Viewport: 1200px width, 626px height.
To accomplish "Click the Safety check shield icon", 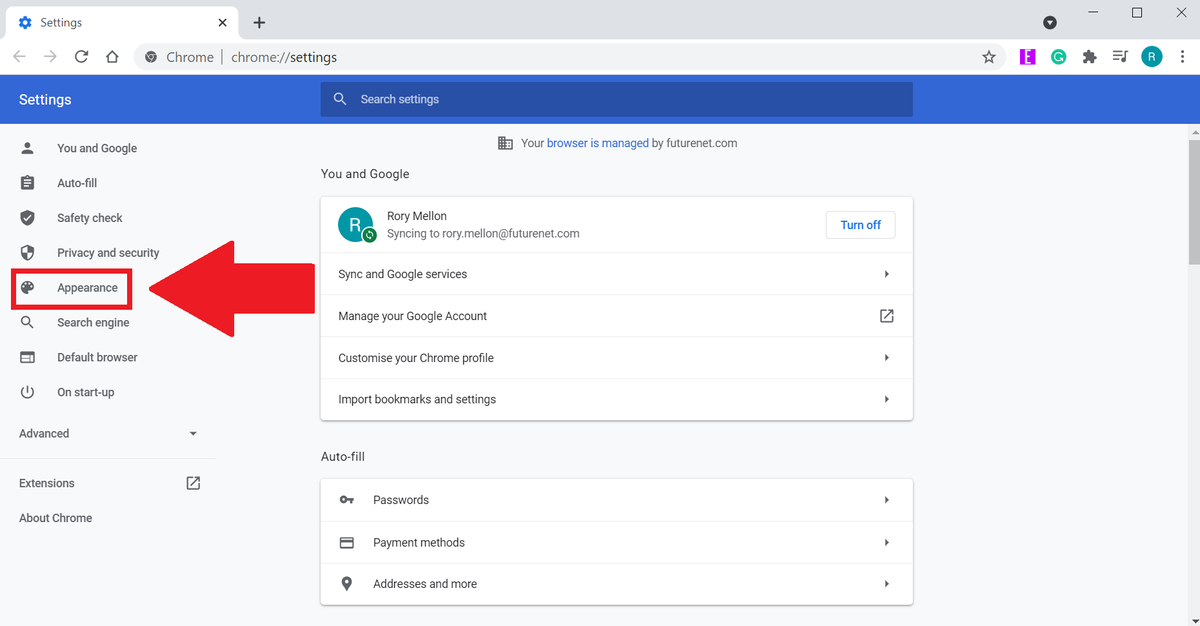I will tap(27, 217).
